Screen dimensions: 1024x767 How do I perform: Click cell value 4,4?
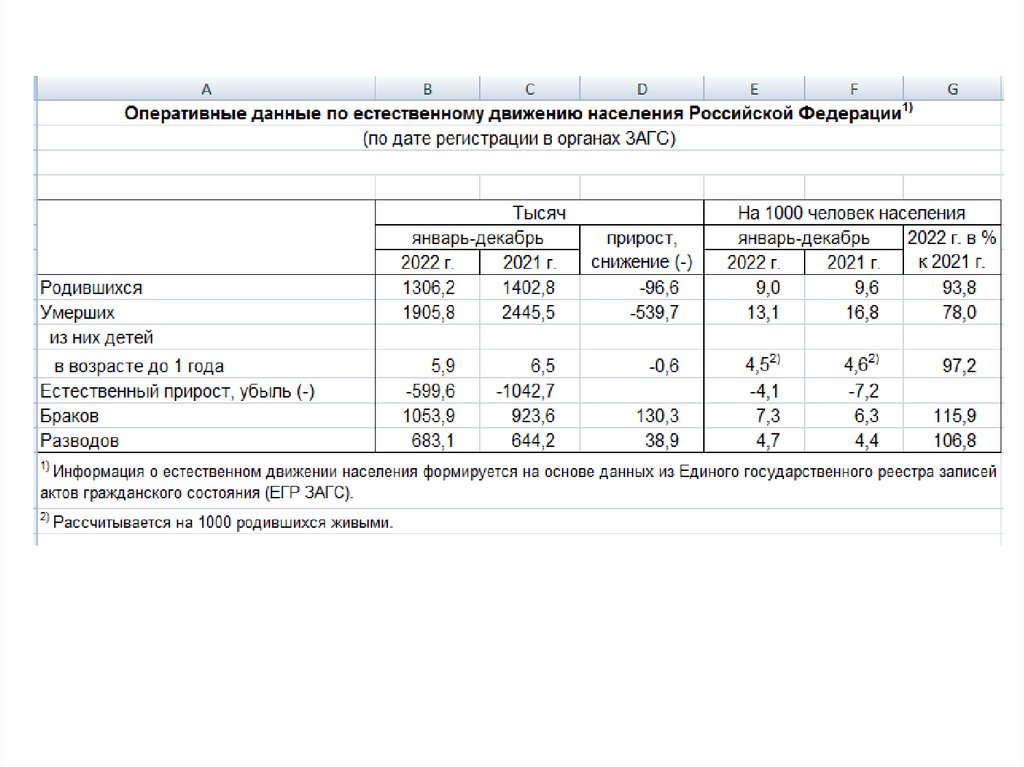point(867,441)
